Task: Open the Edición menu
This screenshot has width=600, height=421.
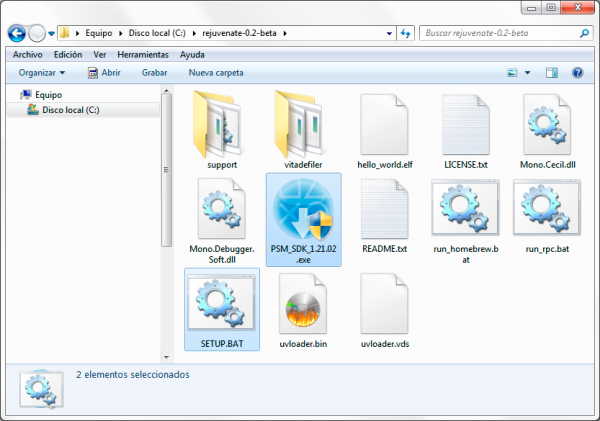Action: [68, 55]
